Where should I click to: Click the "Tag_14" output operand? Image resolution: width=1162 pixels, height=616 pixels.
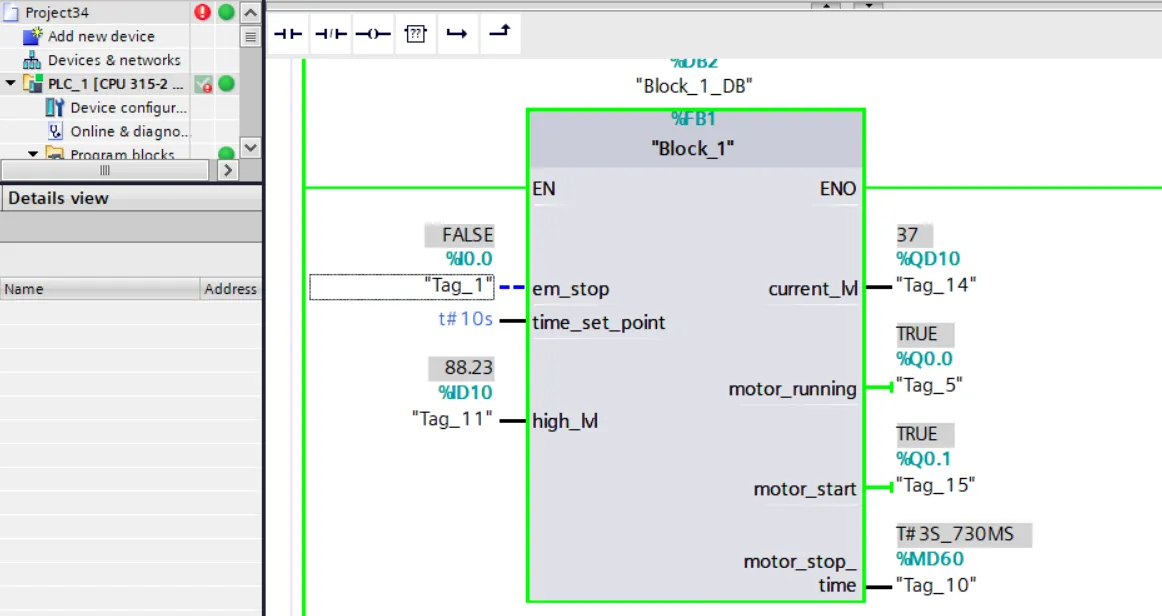tap(936, 285)
